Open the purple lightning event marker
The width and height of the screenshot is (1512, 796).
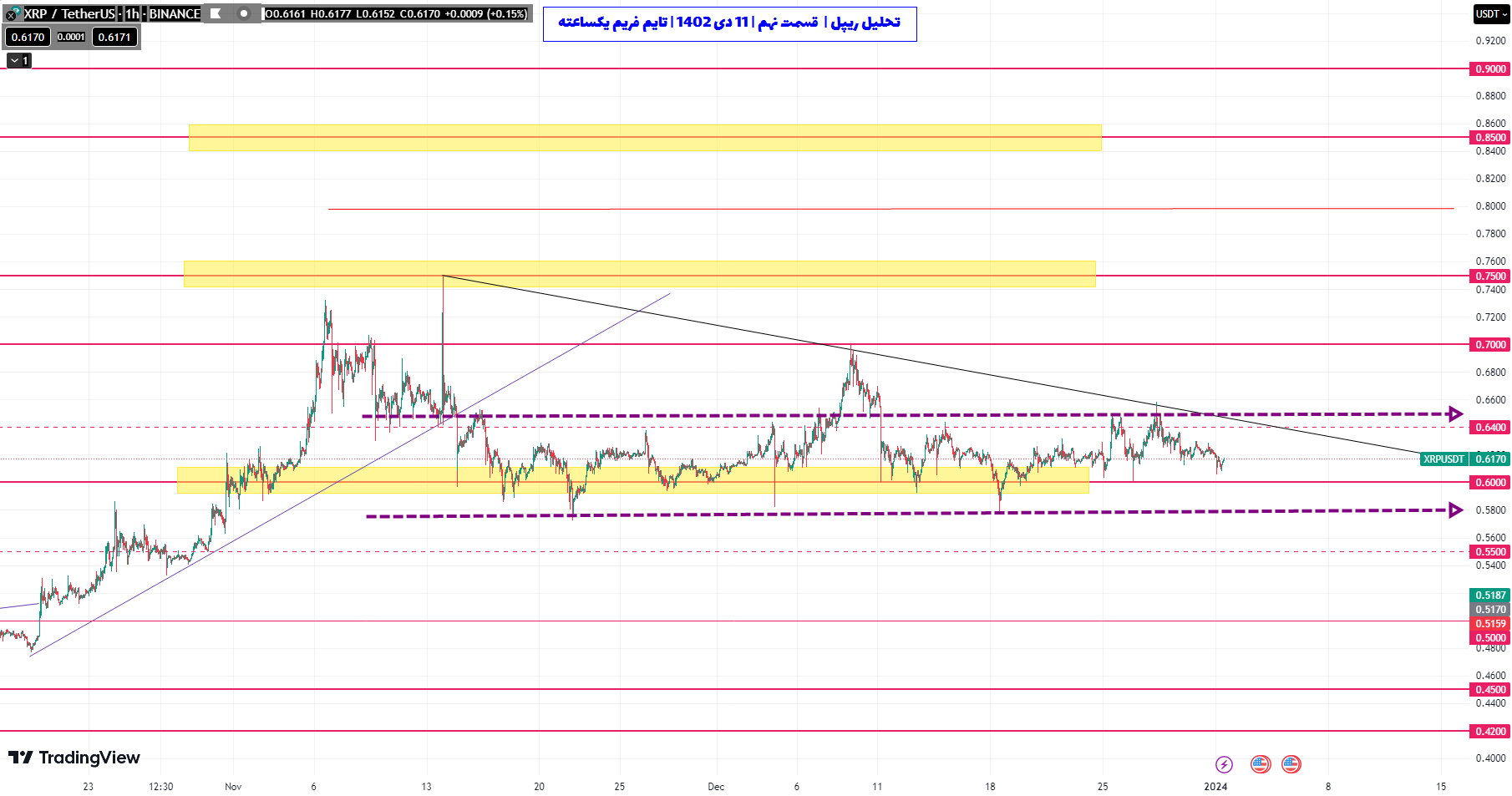tap(1224, 764)
